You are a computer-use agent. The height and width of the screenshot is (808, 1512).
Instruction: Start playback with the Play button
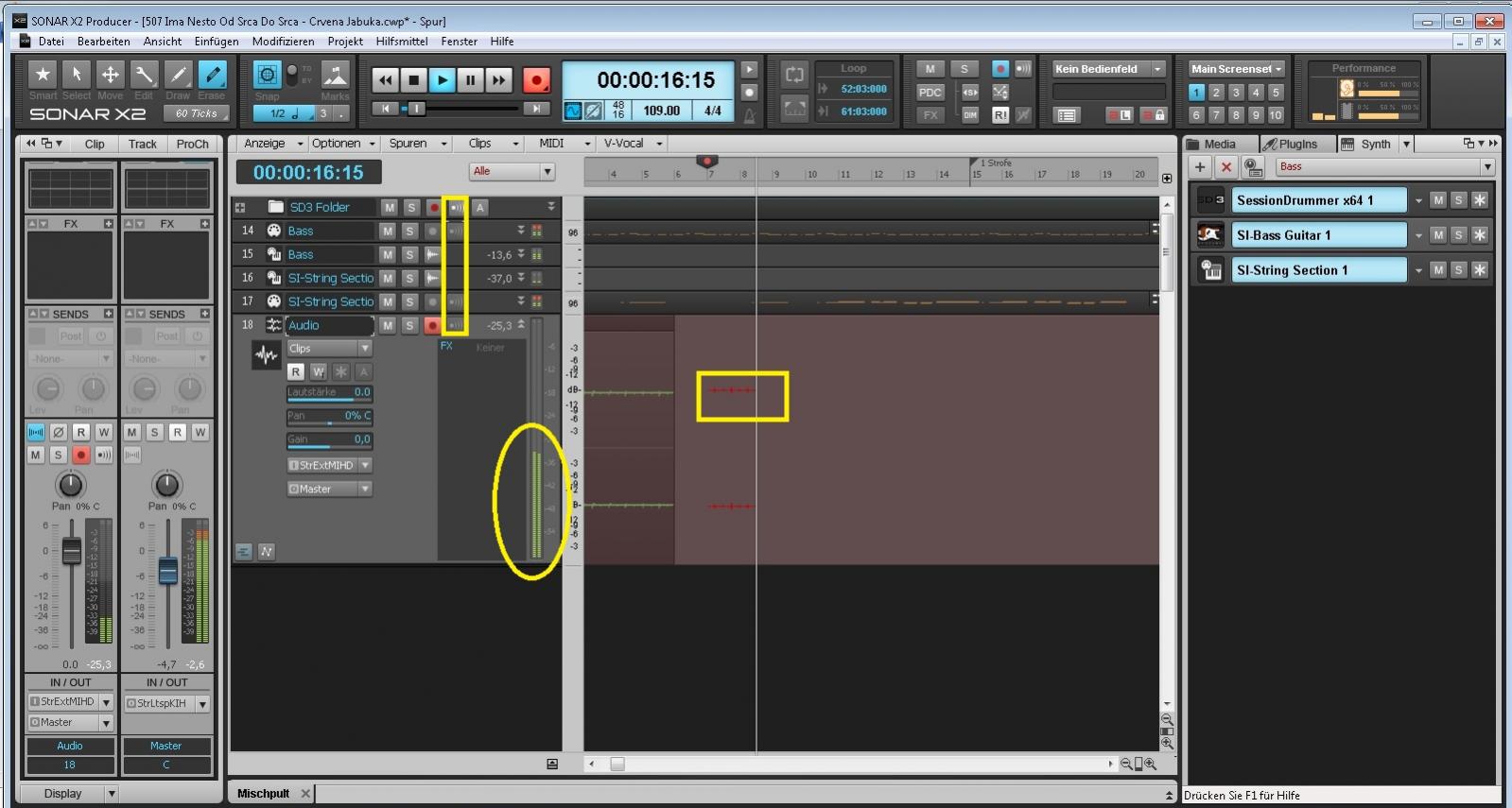[x=442, y=80]
